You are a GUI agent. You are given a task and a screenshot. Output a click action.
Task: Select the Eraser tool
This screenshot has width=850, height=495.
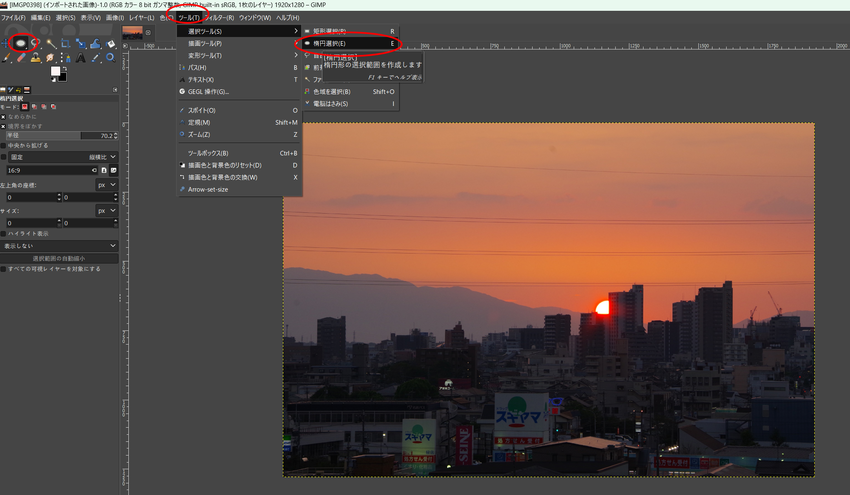pyautogui.click(x=21, y=57)
